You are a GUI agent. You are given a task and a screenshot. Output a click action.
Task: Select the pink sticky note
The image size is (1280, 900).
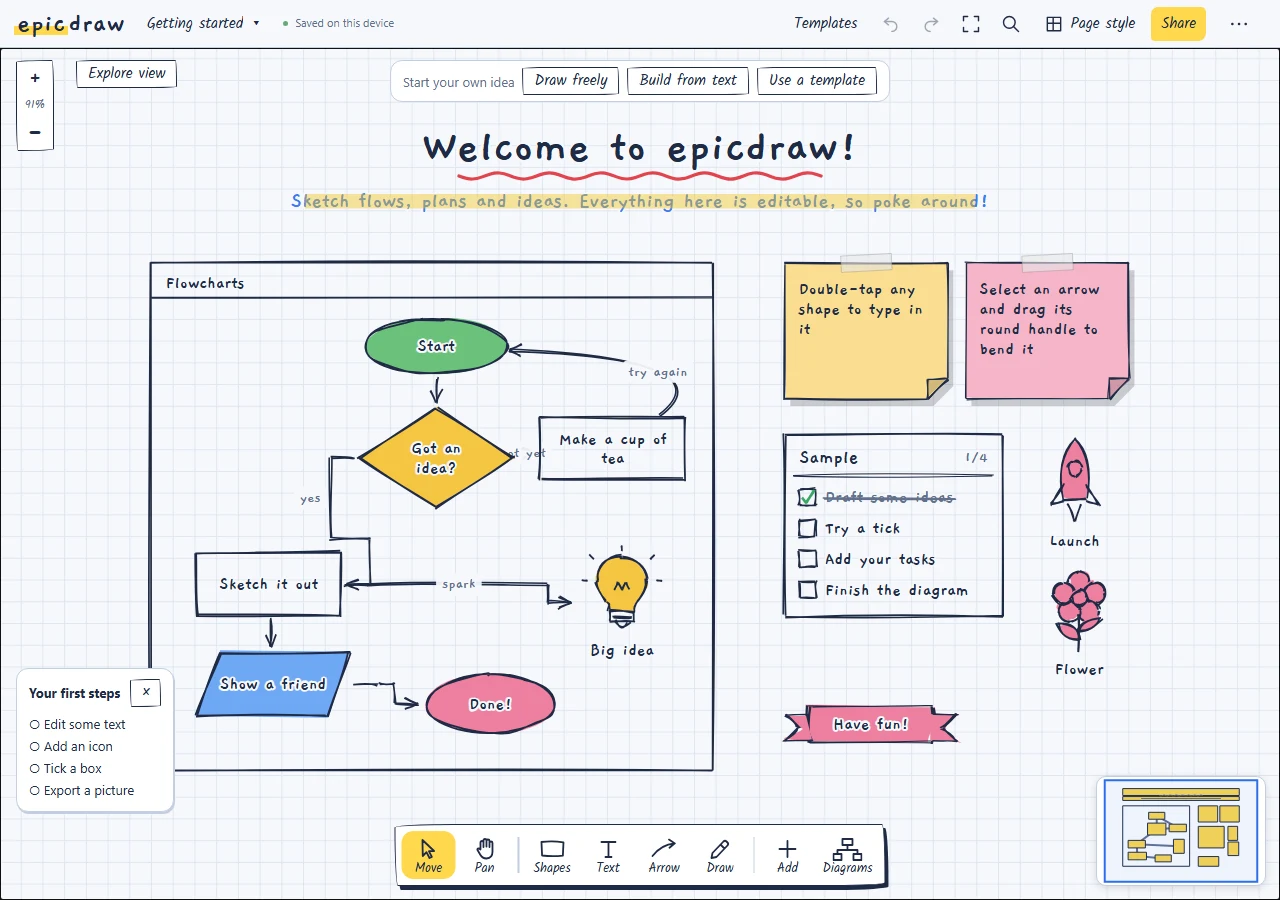[x=1047, y=332]
